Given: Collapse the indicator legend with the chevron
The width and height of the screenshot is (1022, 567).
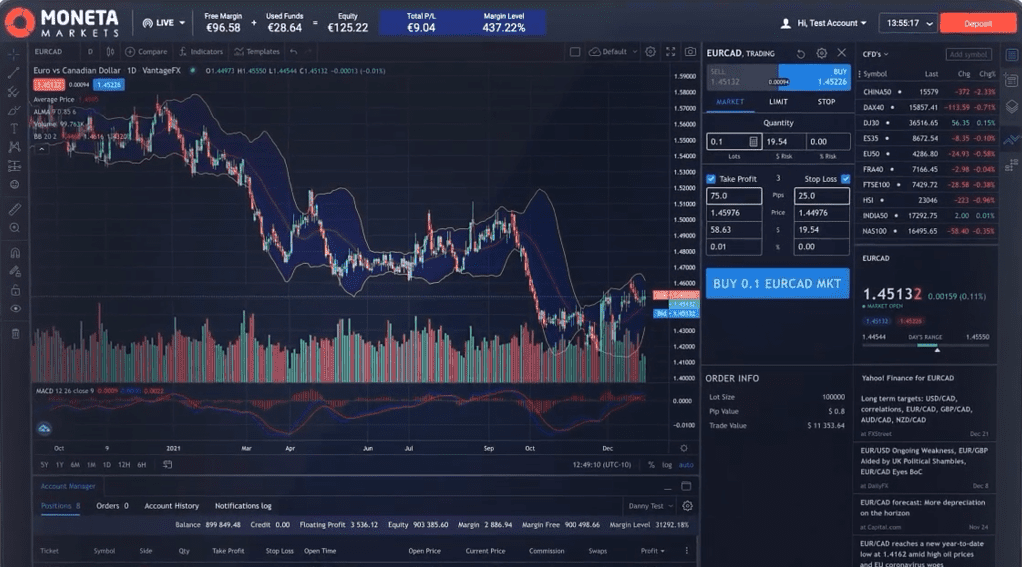Looking at the screenshot, I should [42, 149].
